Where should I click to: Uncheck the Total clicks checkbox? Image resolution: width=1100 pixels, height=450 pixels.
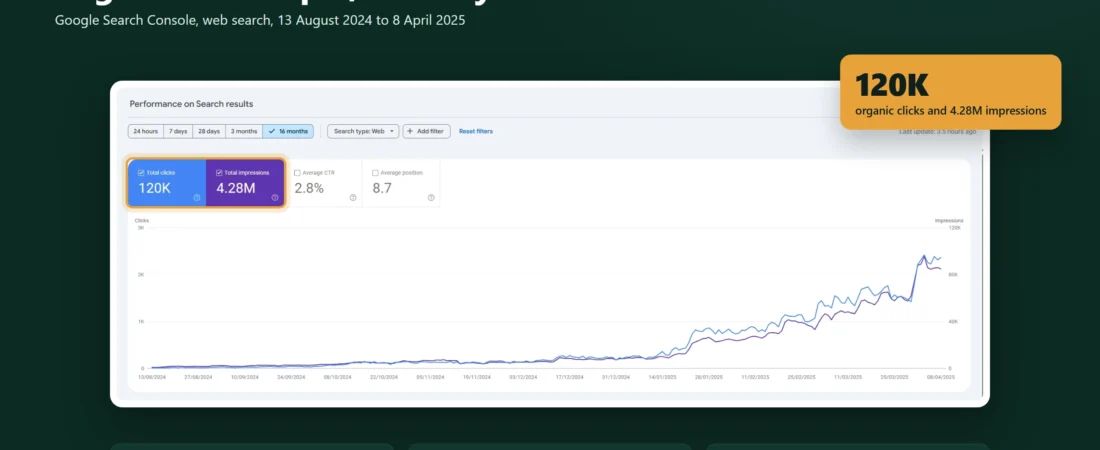tap(141, 173)
